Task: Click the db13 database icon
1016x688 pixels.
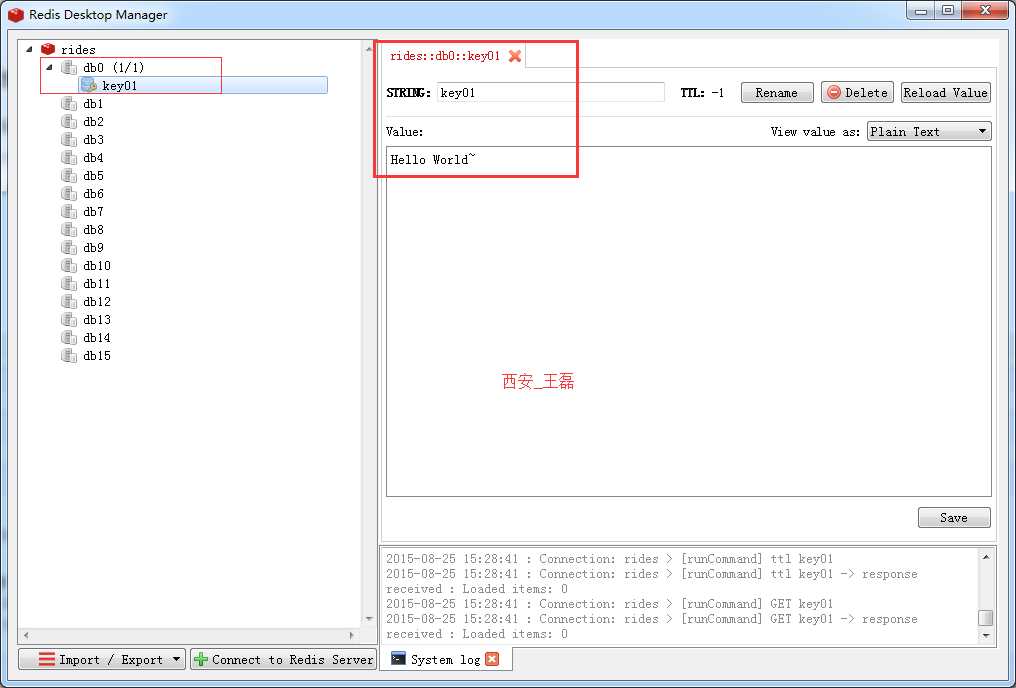Action: 69,319
